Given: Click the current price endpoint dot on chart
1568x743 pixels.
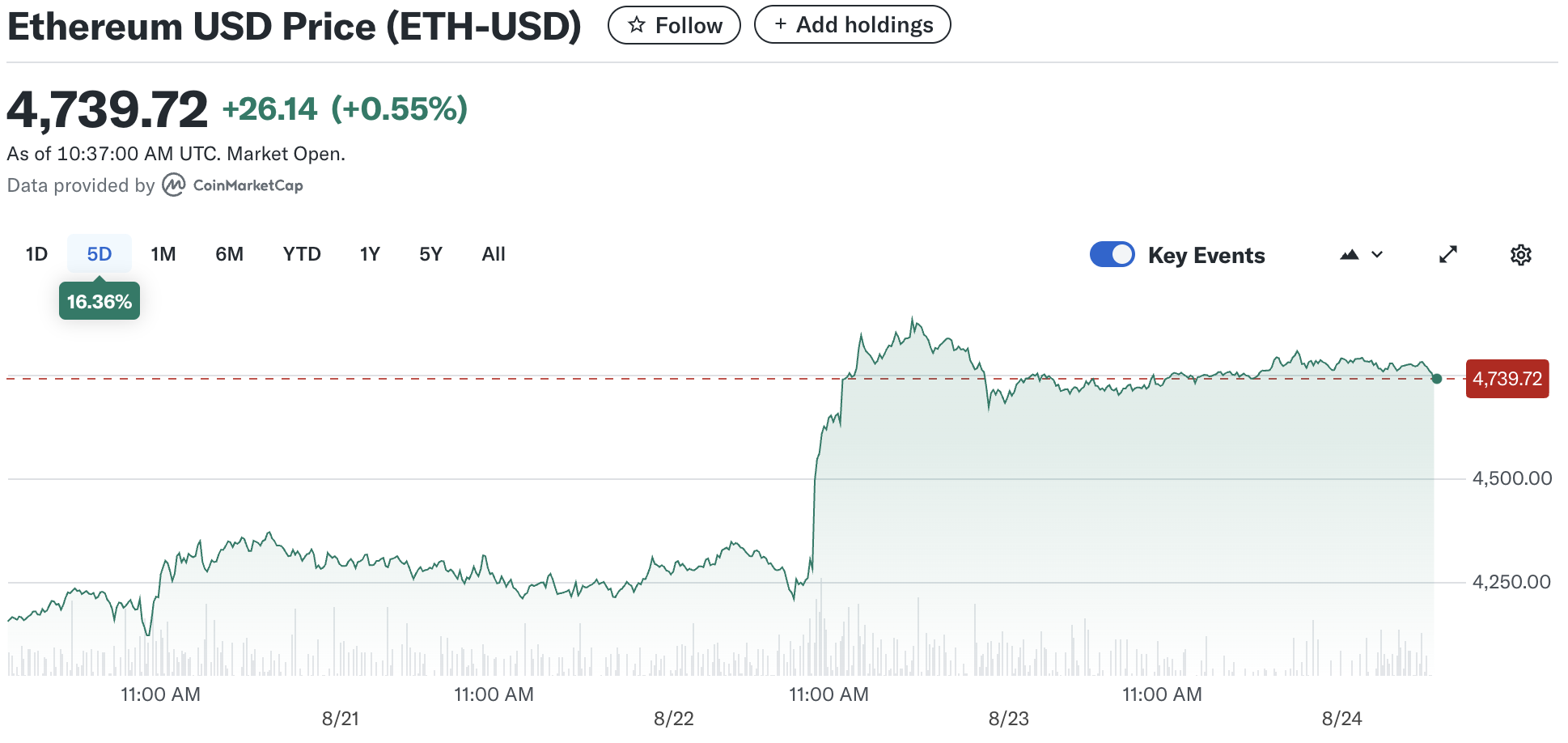Looking at the screenshot, I should [1436, 379].
